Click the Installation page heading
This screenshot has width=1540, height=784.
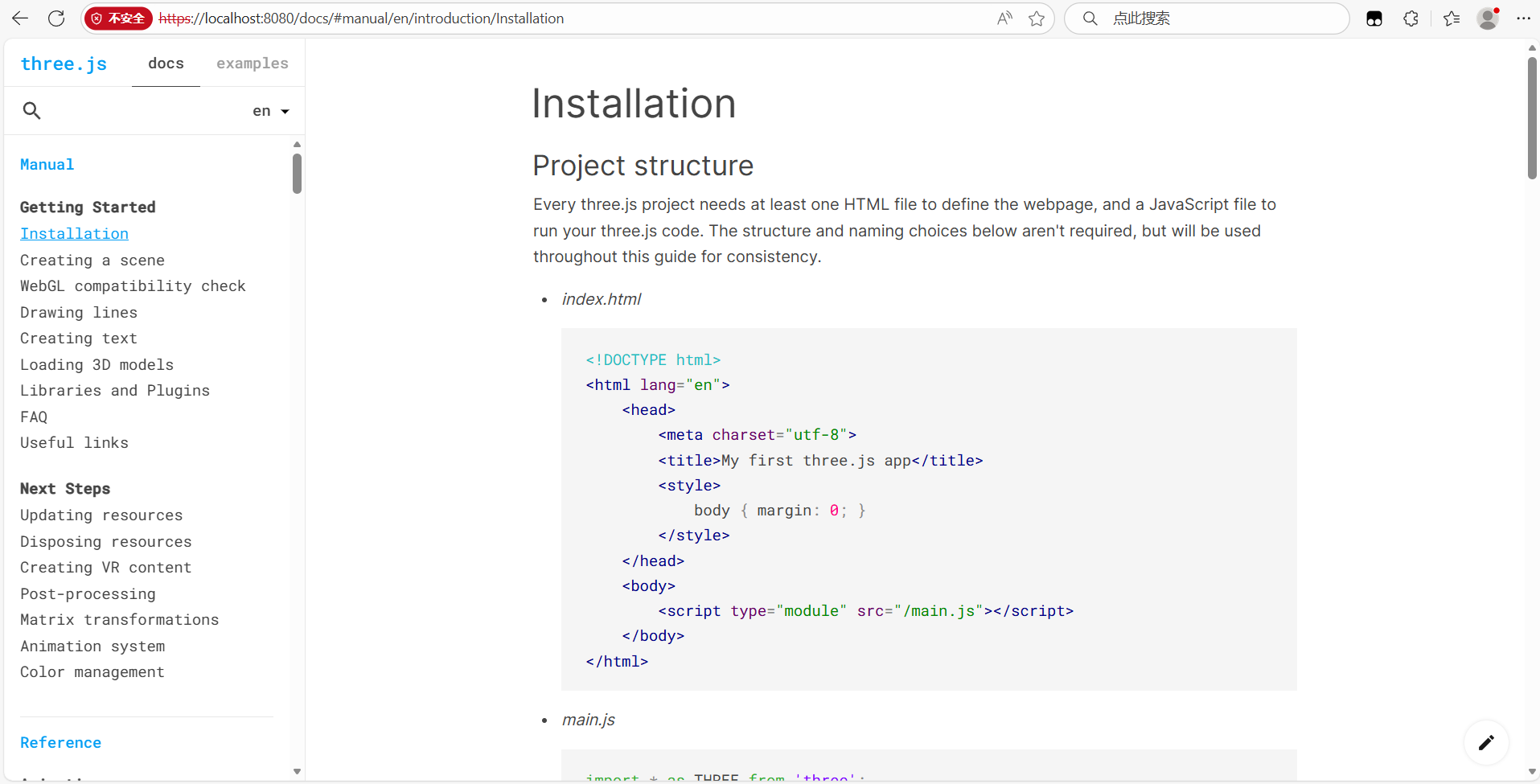click(x=634, y=104)
